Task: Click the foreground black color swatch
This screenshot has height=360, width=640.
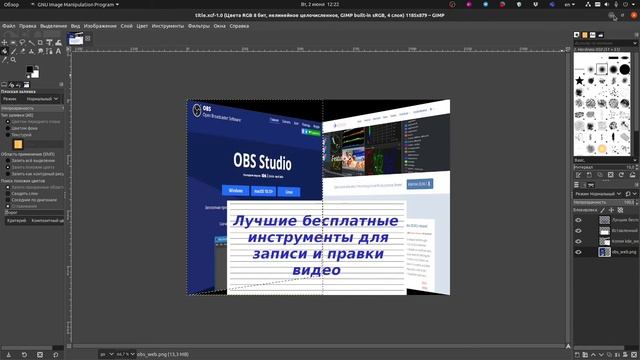Action: [x=30, y=69]
